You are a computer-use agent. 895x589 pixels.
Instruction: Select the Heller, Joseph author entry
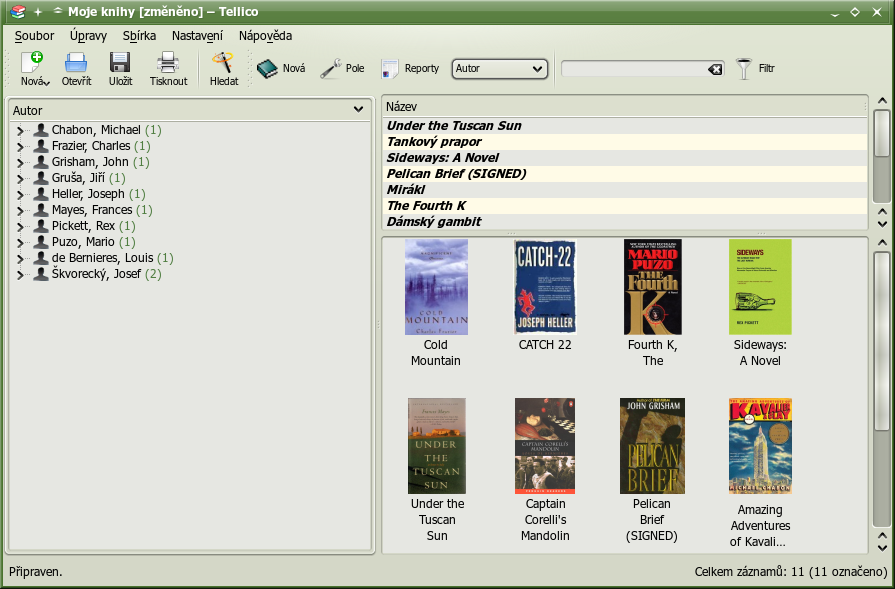point(99,194)
